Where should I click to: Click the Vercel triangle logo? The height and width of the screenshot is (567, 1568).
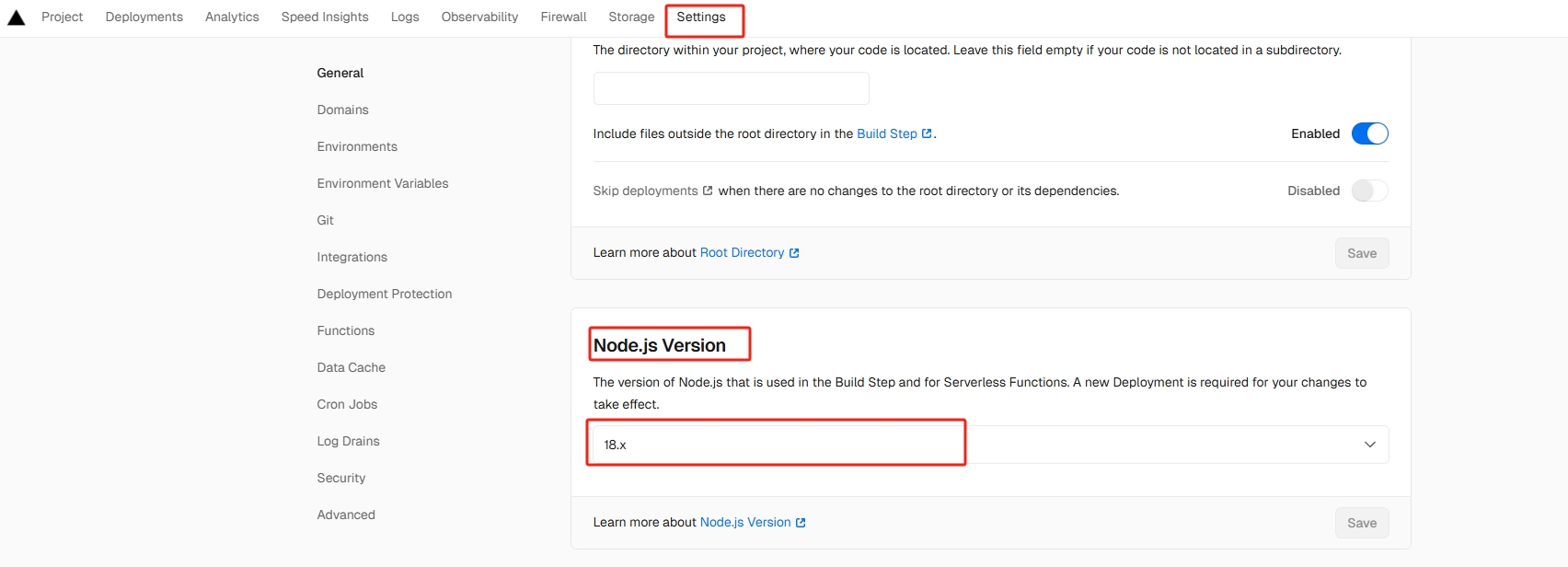[x=17, y=17]
